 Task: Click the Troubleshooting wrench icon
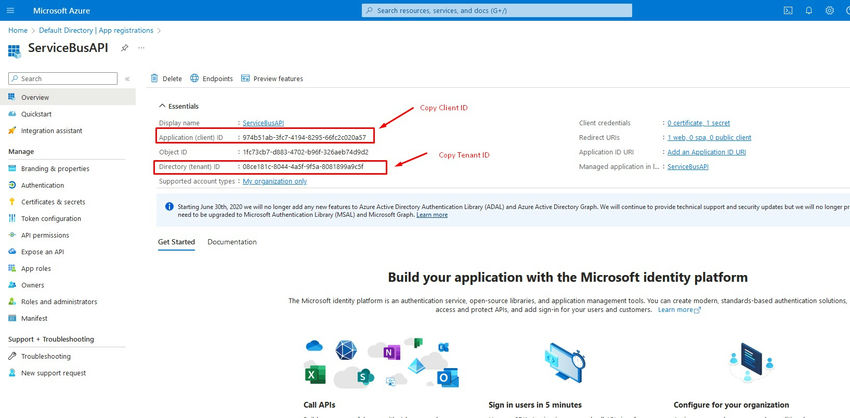12,356
